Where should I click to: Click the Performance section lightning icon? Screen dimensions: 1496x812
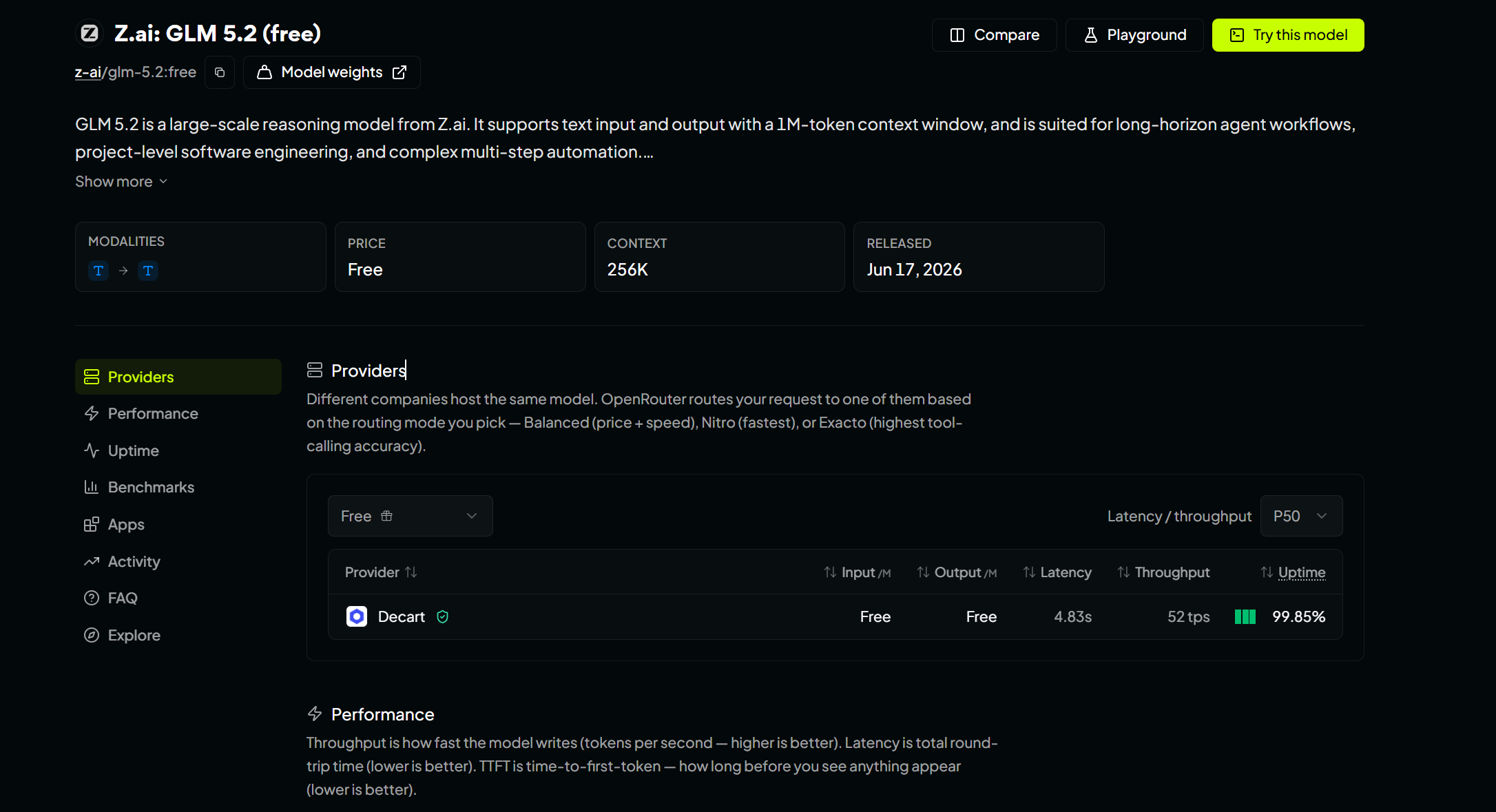pos(315,714)
